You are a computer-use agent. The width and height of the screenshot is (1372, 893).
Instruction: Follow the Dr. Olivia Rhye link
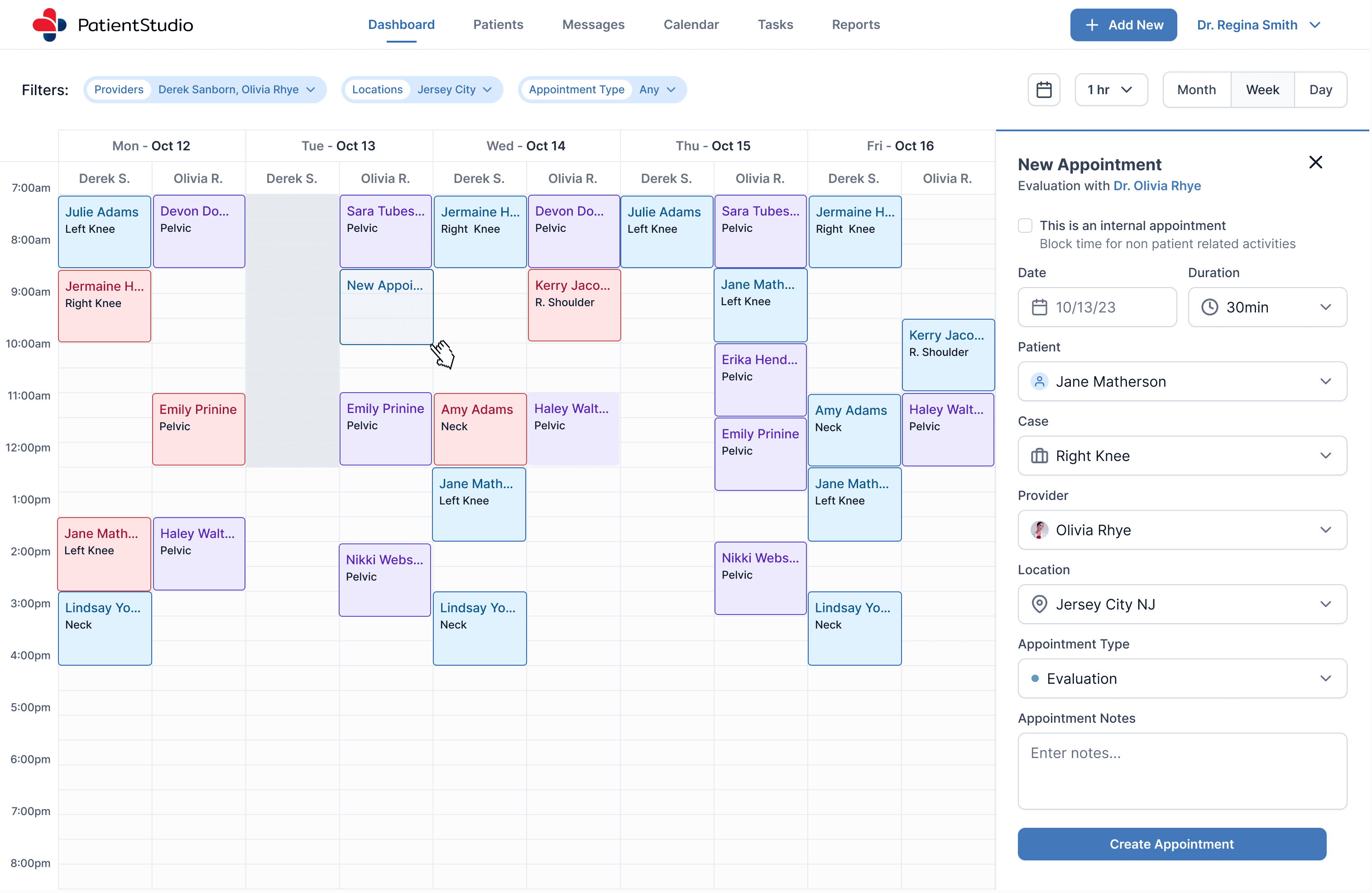click(x=1156, y=186)
